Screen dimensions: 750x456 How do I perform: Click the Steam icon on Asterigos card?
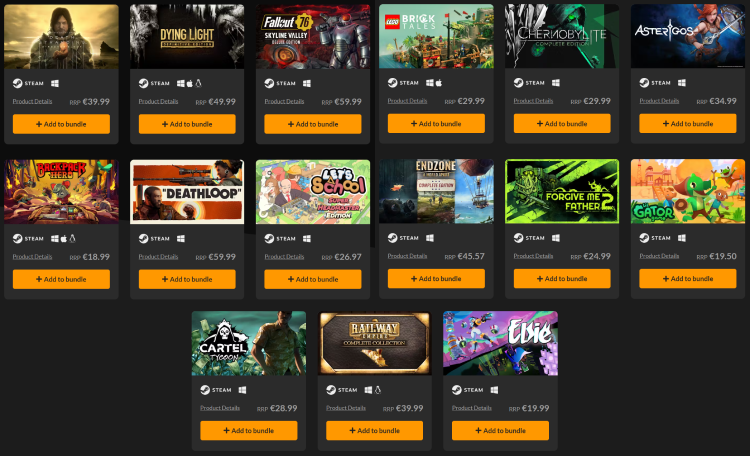[x=644, y=83]
